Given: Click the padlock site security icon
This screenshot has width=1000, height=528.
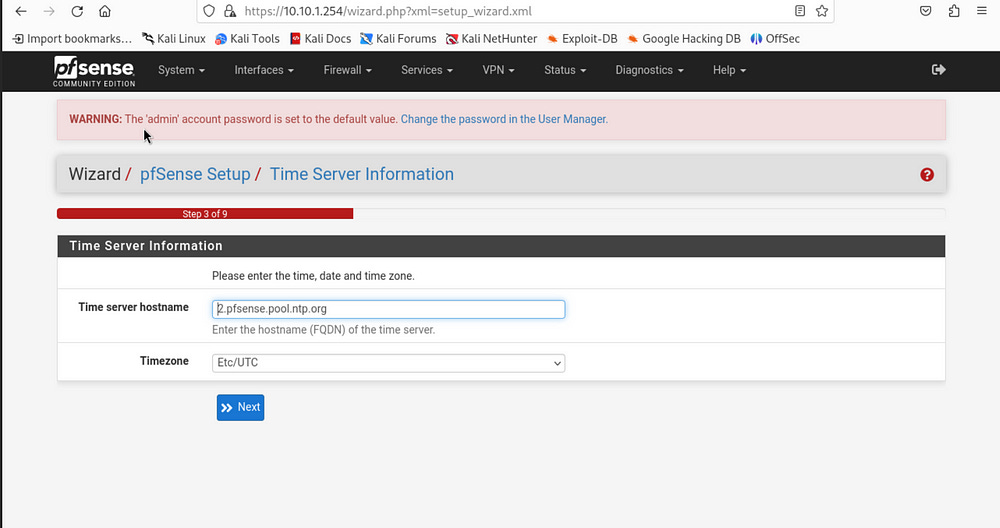Looking at the screenshot, I should coord(230,11).
